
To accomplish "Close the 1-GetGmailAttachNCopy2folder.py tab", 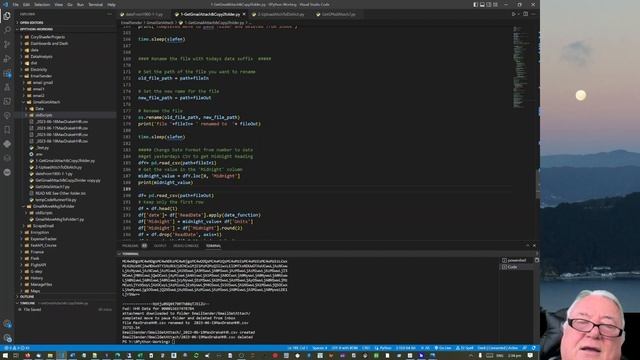I will tap(244, 14).
